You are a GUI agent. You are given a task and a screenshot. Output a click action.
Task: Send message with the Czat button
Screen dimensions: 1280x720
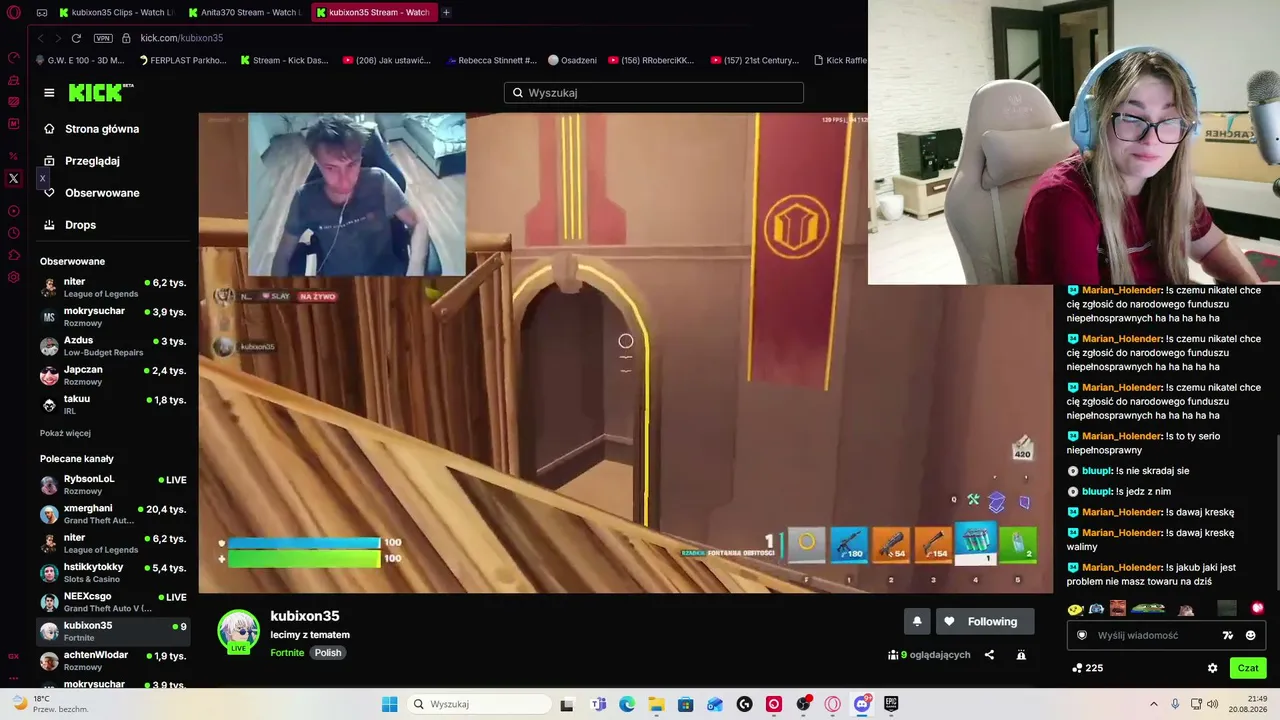tap(1248, 668)
